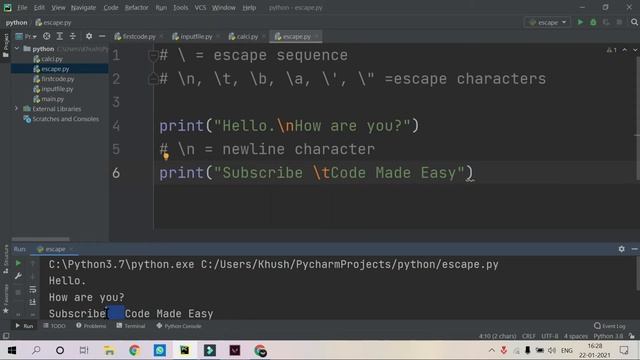The width and height of the screenshot is (640, 360).
Task: Collapse the fold marker on line 1
Action: [x=153, y=56]
